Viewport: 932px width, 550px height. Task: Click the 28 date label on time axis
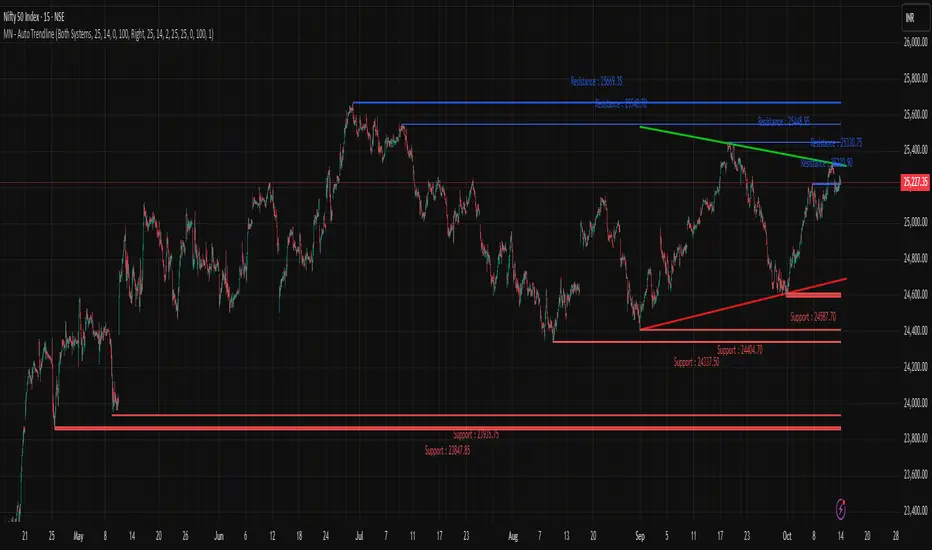tap(896, 536)
